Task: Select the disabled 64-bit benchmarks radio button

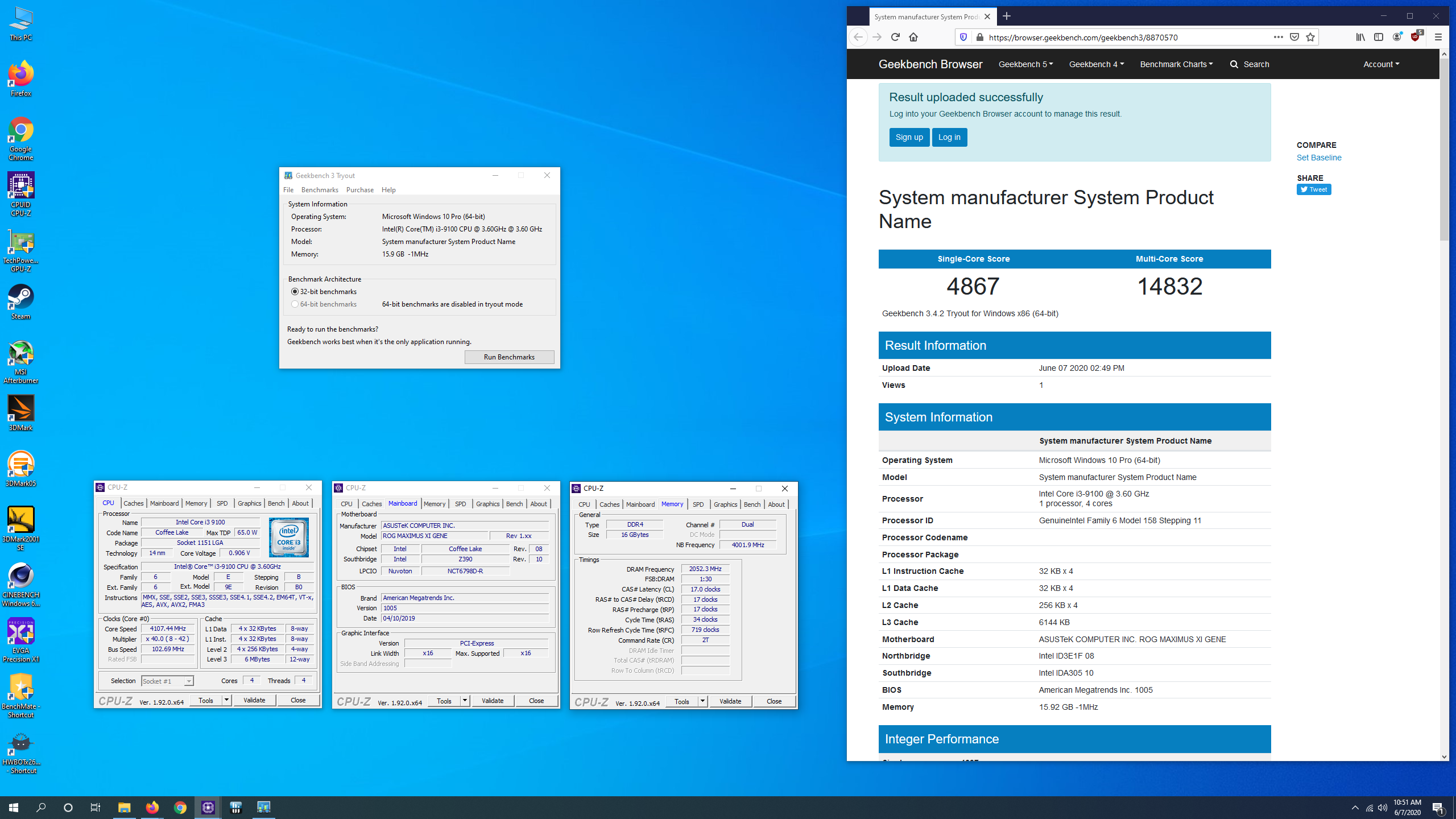Action: tap(295, 304)
